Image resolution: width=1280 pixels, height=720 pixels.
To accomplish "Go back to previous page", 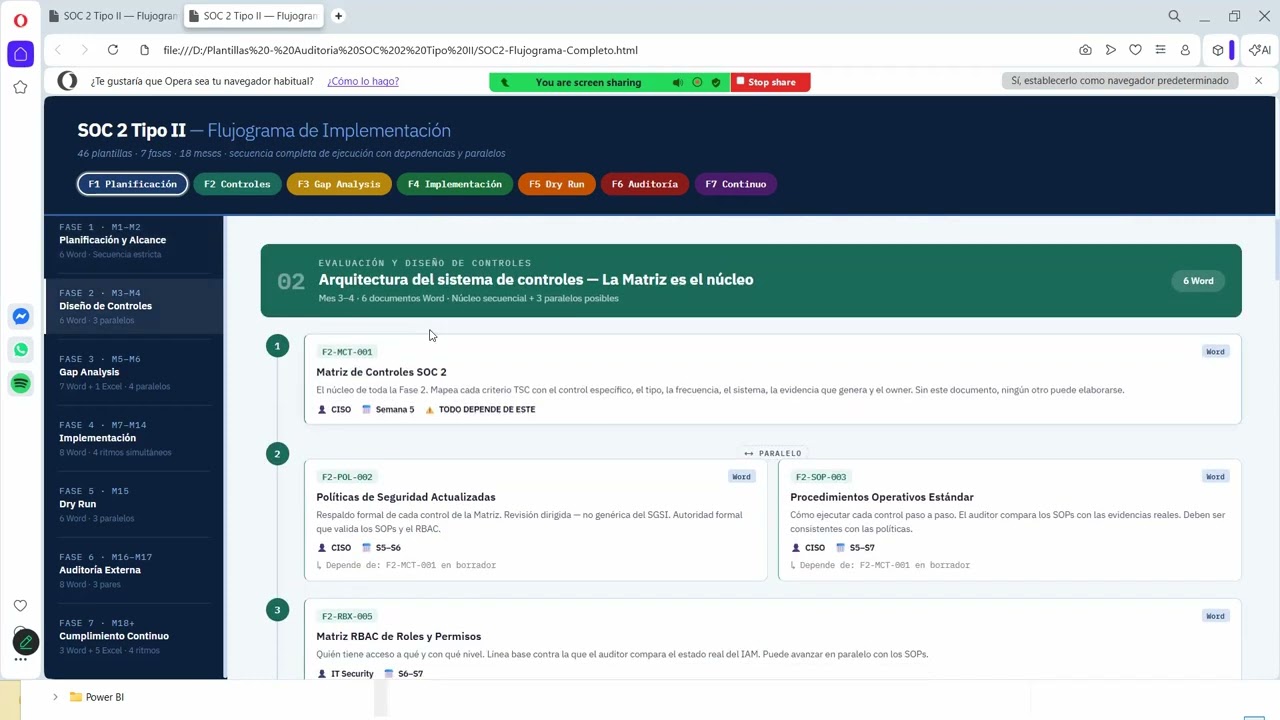I will click(x=58, y=50).
